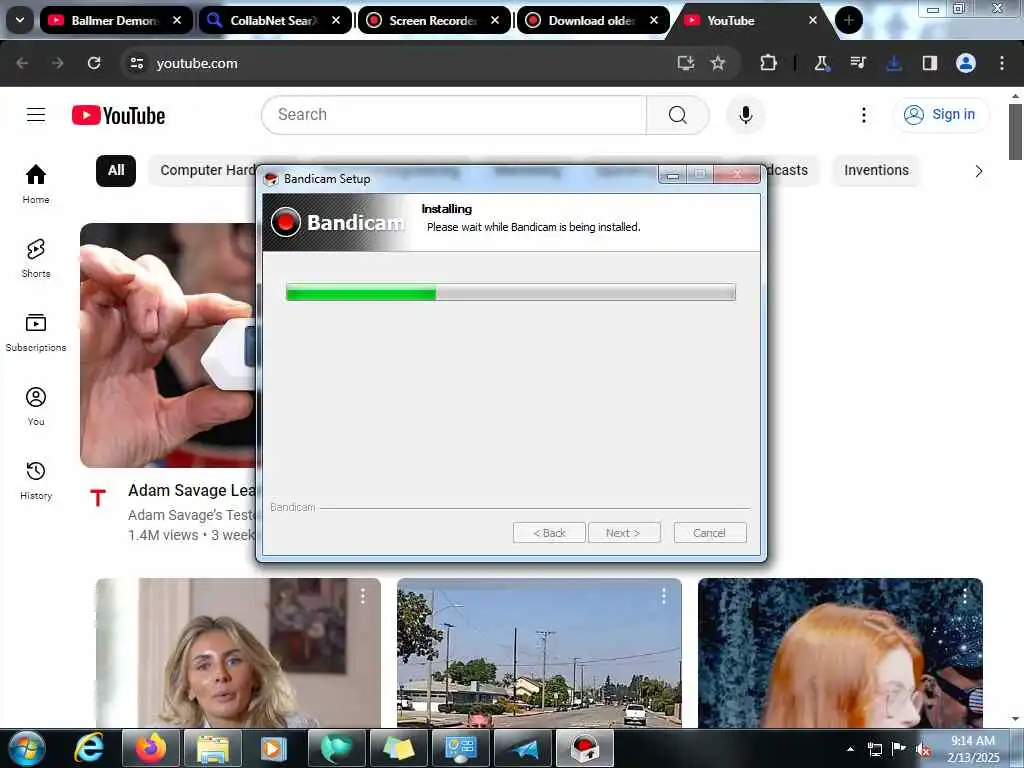Click the taskbar clock showing 9:14 AM

click(973, 748)
